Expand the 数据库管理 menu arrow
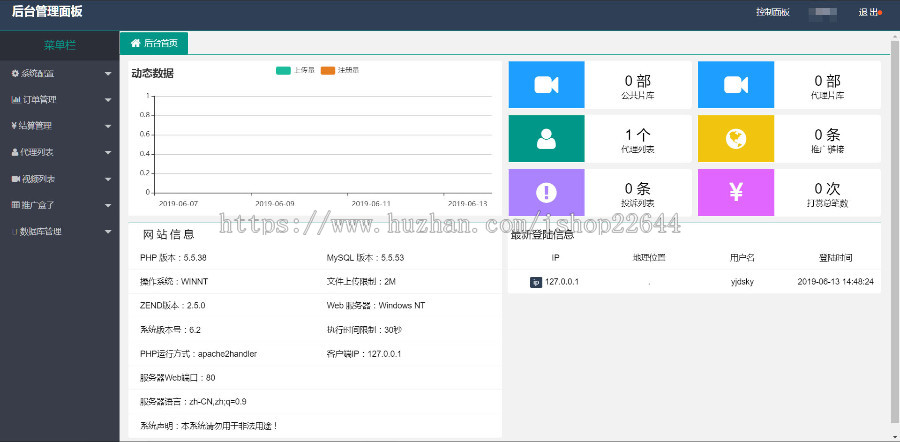 point(108,232)
